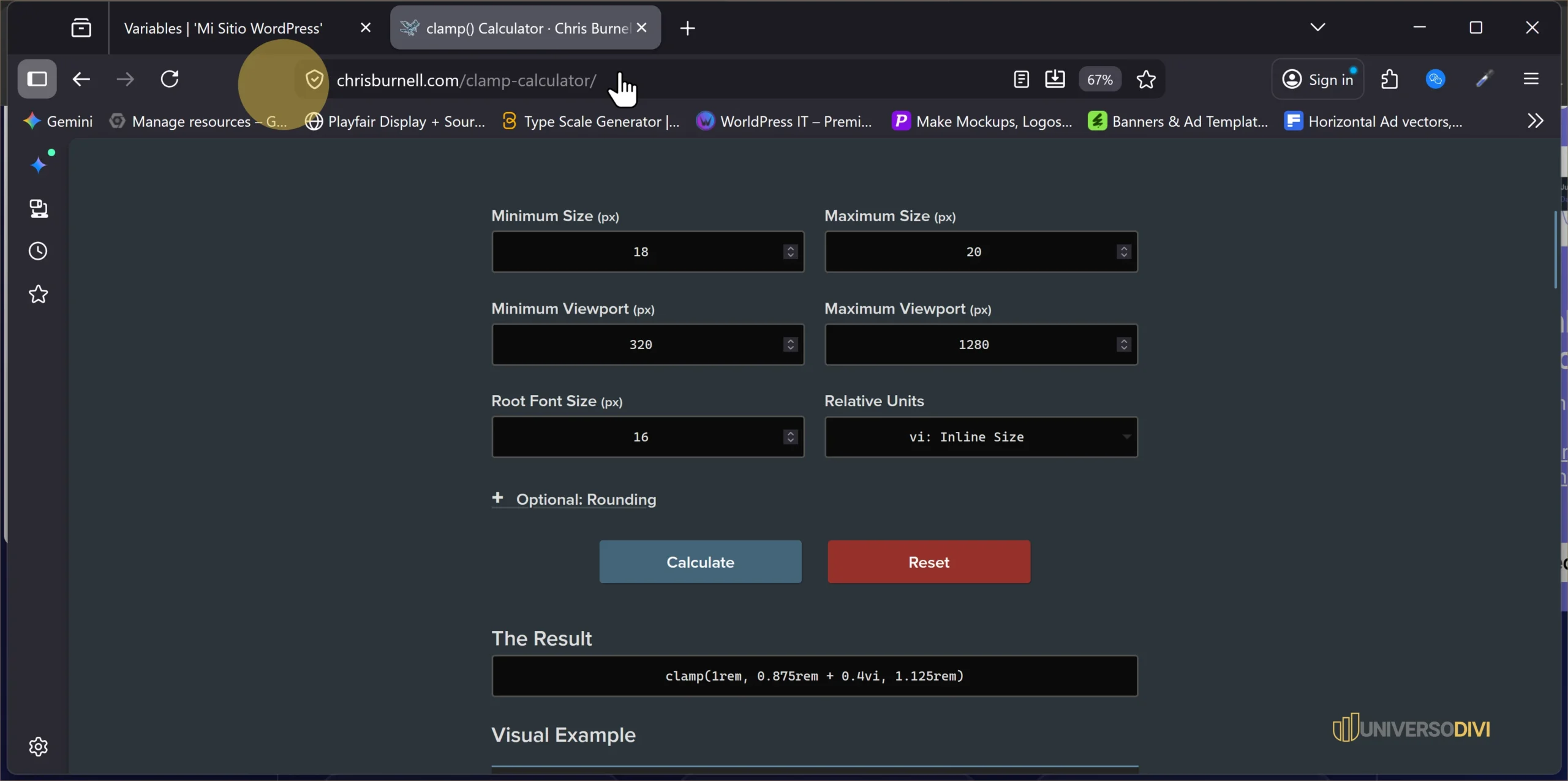Open the WordPress IT bookmark
This screenshot has width=1568, height=781.
click(x=785, y=121)
